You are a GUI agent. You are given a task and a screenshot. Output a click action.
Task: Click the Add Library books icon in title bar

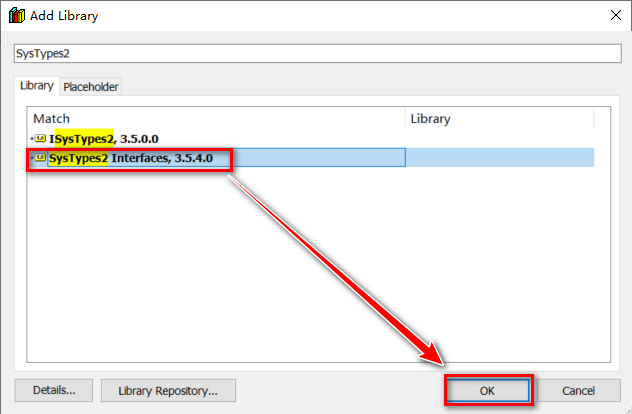[17, 15]
